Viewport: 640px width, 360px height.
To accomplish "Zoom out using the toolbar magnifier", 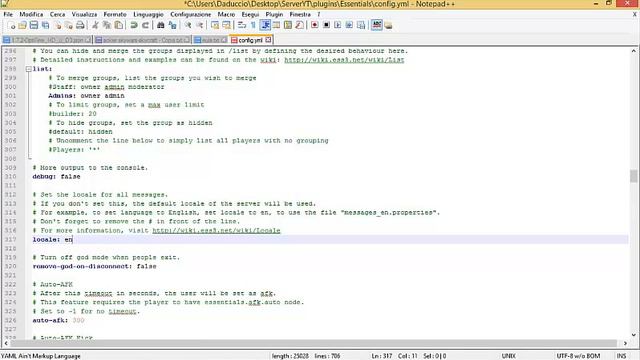I will 199,25.
